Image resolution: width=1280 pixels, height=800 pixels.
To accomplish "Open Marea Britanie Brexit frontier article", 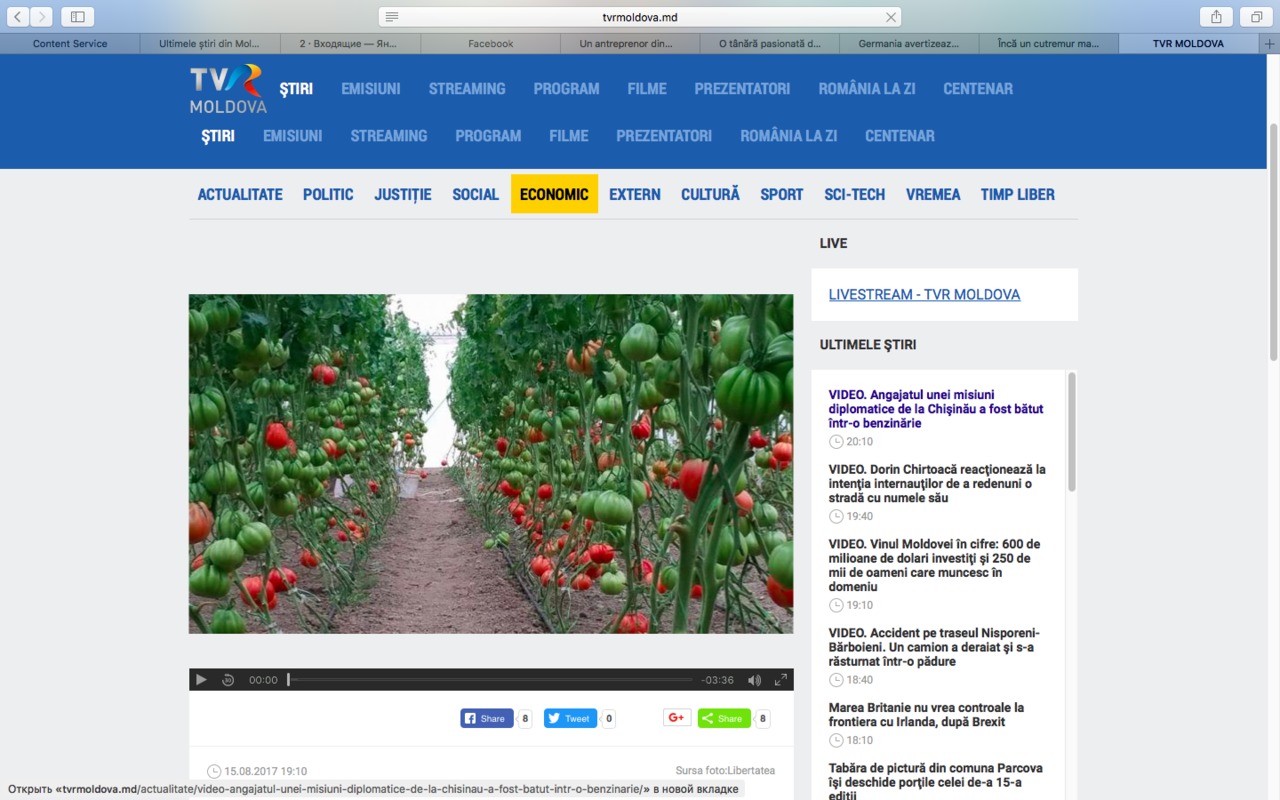I will [926, 714].
